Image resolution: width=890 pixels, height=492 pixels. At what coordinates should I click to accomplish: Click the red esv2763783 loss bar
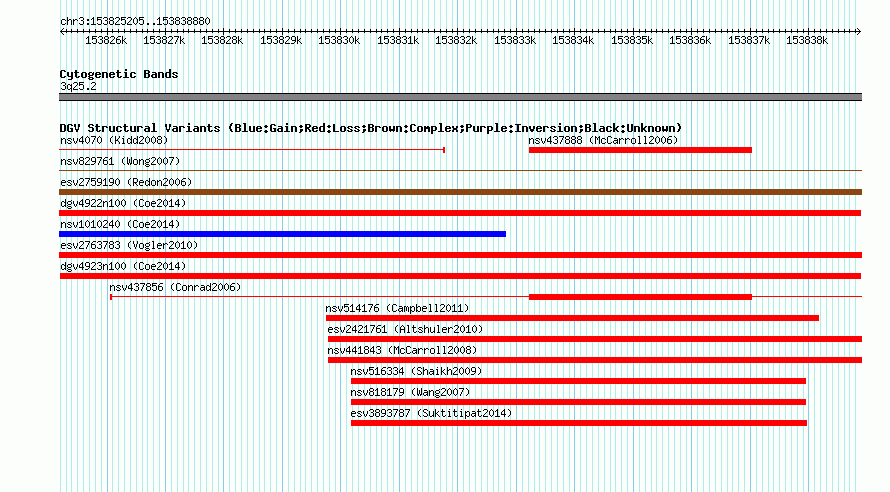click(460, 255)
